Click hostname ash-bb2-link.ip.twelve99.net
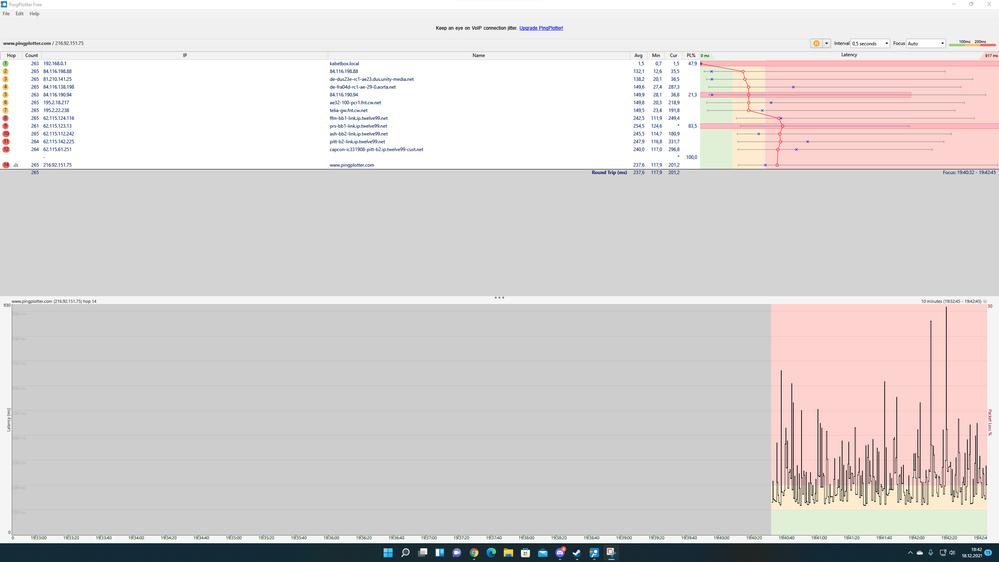 tap(359, 134)
